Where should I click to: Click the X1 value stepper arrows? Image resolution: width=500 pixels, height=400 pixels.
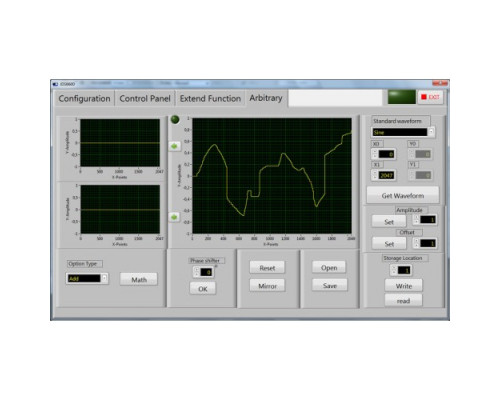tap(375, 175)
